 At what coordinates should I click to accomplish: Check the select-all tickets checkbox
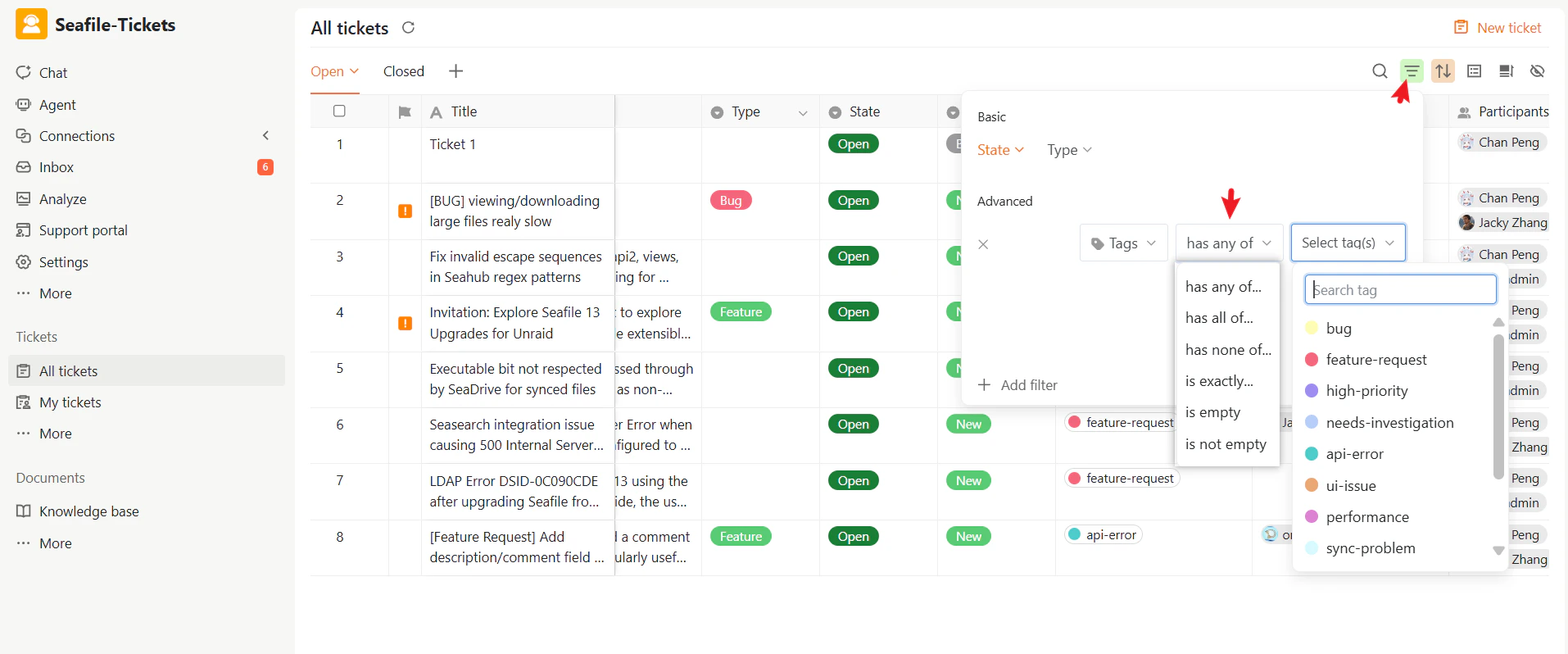click(x=339, y=111)
